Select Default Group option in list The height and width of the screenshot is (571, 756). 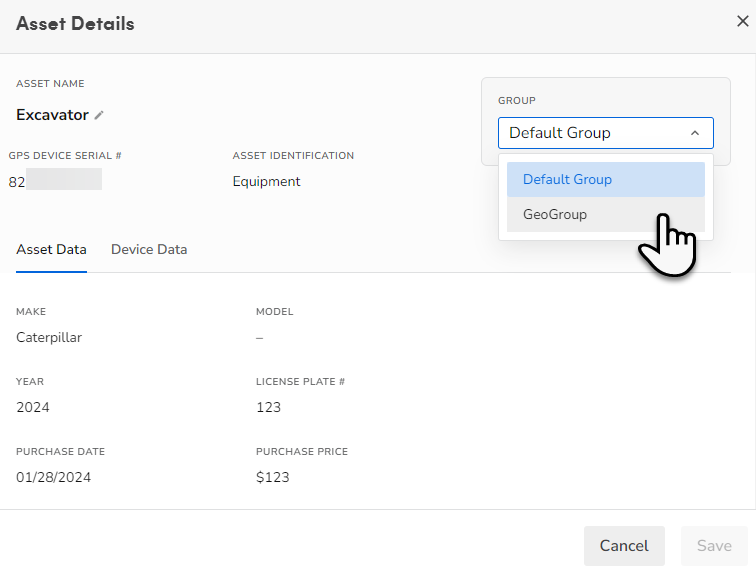click(x=606, y=179)
